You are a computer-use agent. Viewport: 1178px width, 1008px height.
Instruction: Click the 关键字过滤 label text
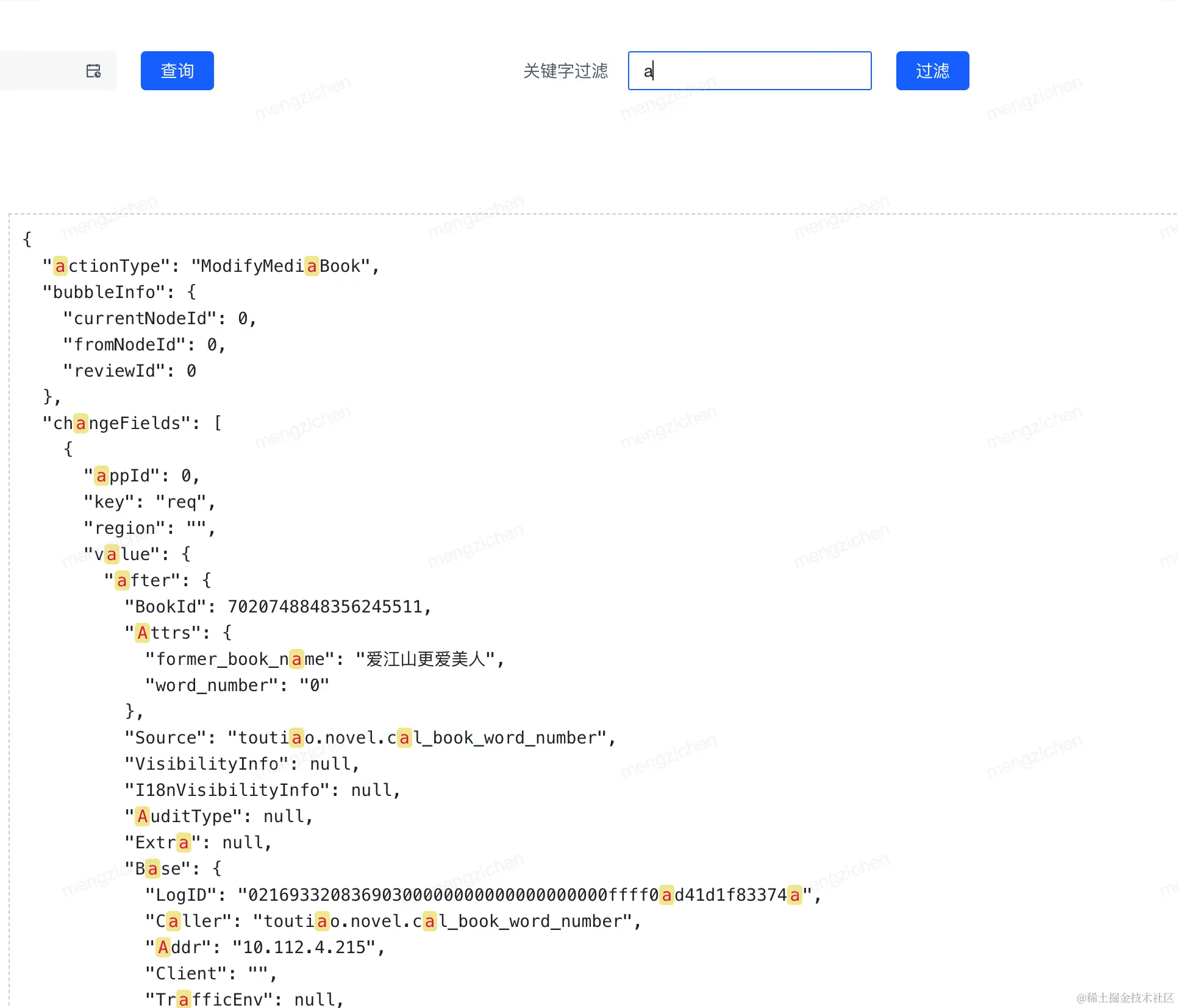pos(565,71)
